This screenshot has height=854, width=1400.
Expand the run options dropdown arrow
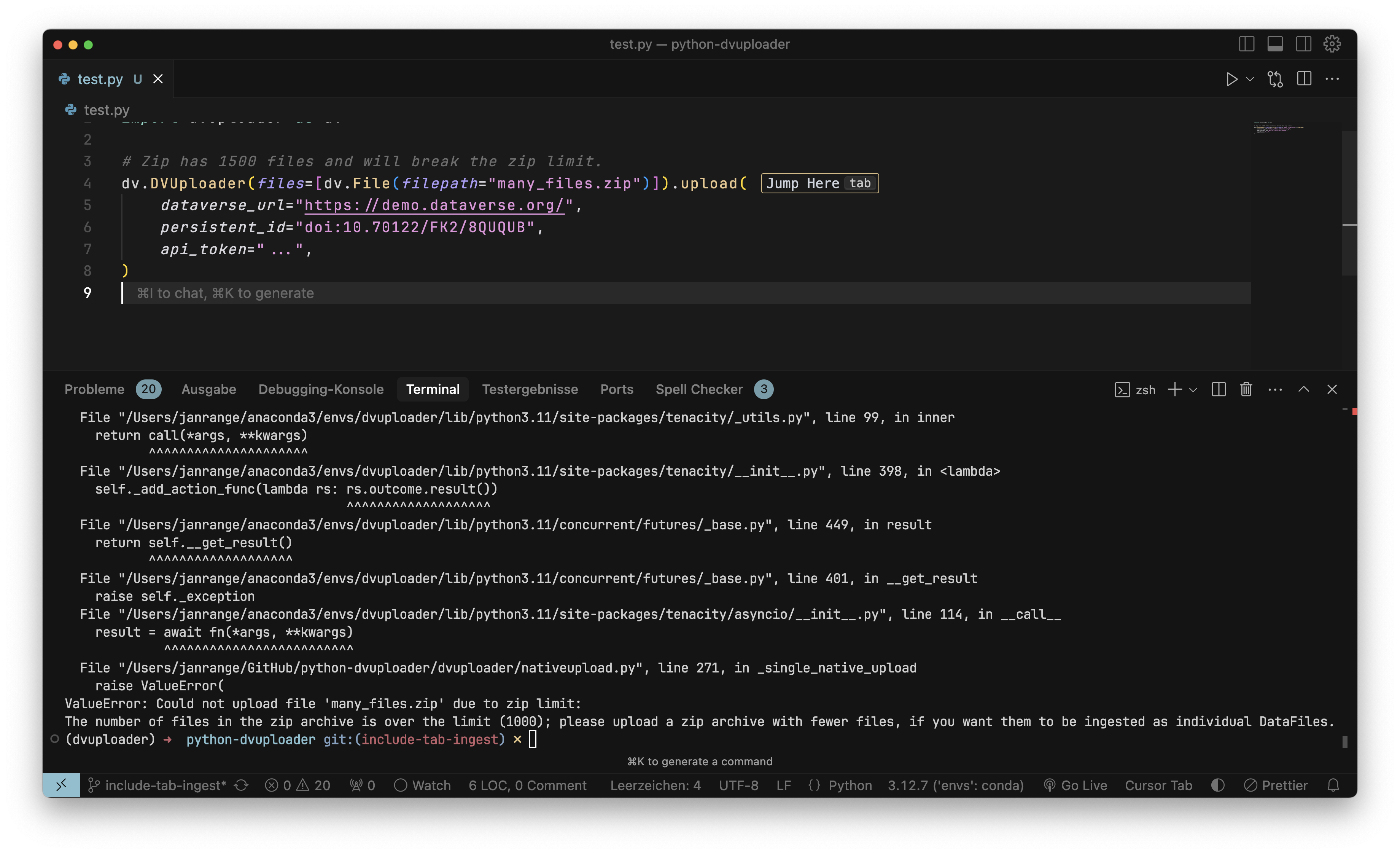tap(1250, 79)
